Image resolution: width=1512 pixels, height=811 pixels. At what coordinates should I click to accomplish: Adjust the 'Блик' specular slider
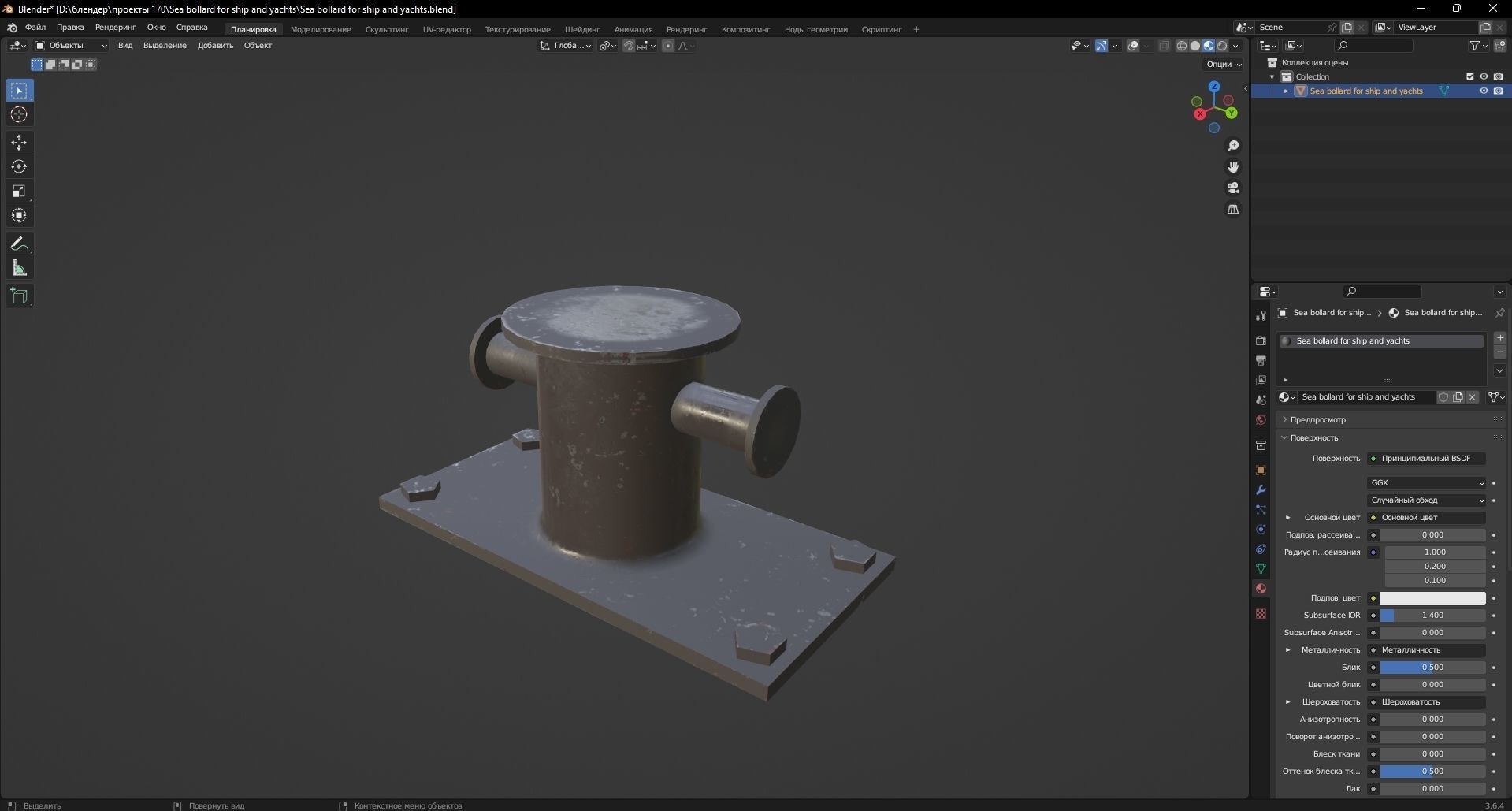(1432, 668)
